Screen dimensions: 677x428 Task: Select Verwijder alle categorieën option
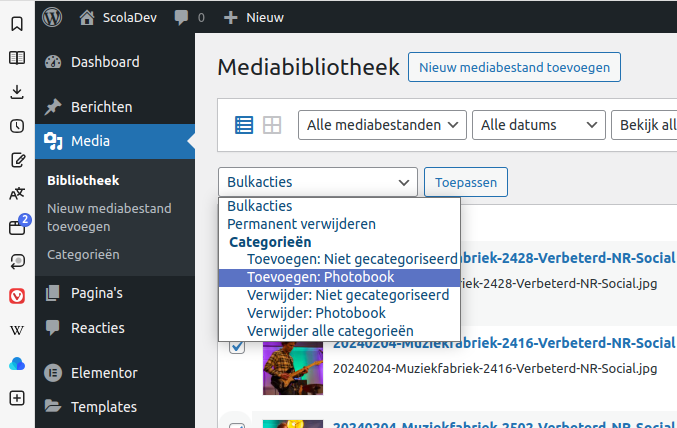[x=330, y=331]
